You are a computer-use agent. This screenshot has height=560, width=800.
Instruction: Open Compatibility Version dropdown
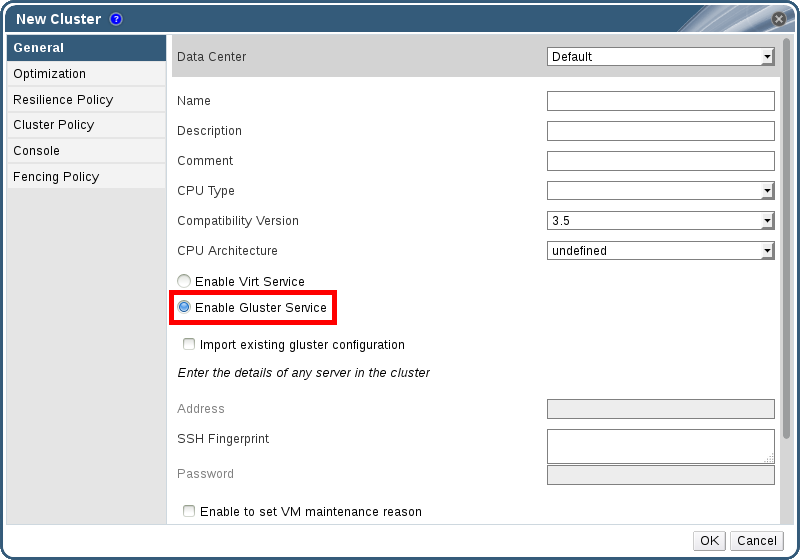coord(660,221)
